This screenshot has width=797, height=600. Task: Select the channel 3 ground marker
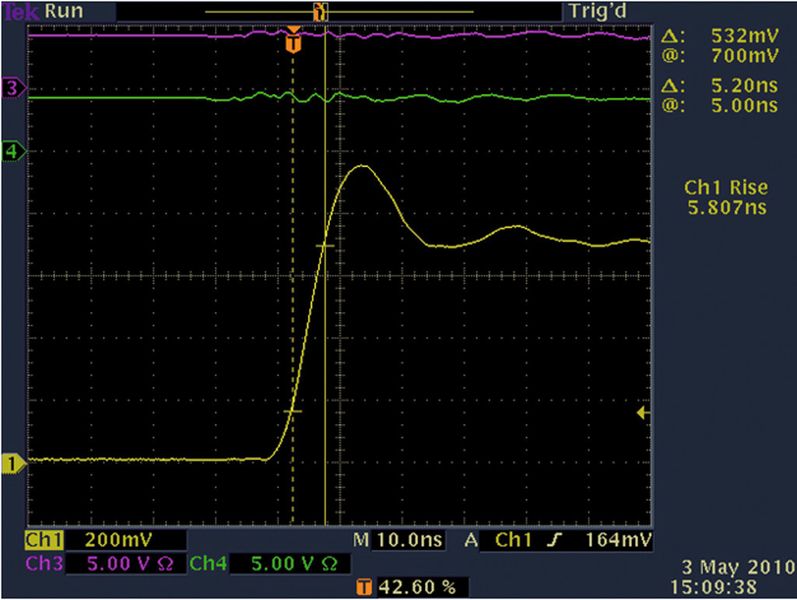[x=13, y=87]
